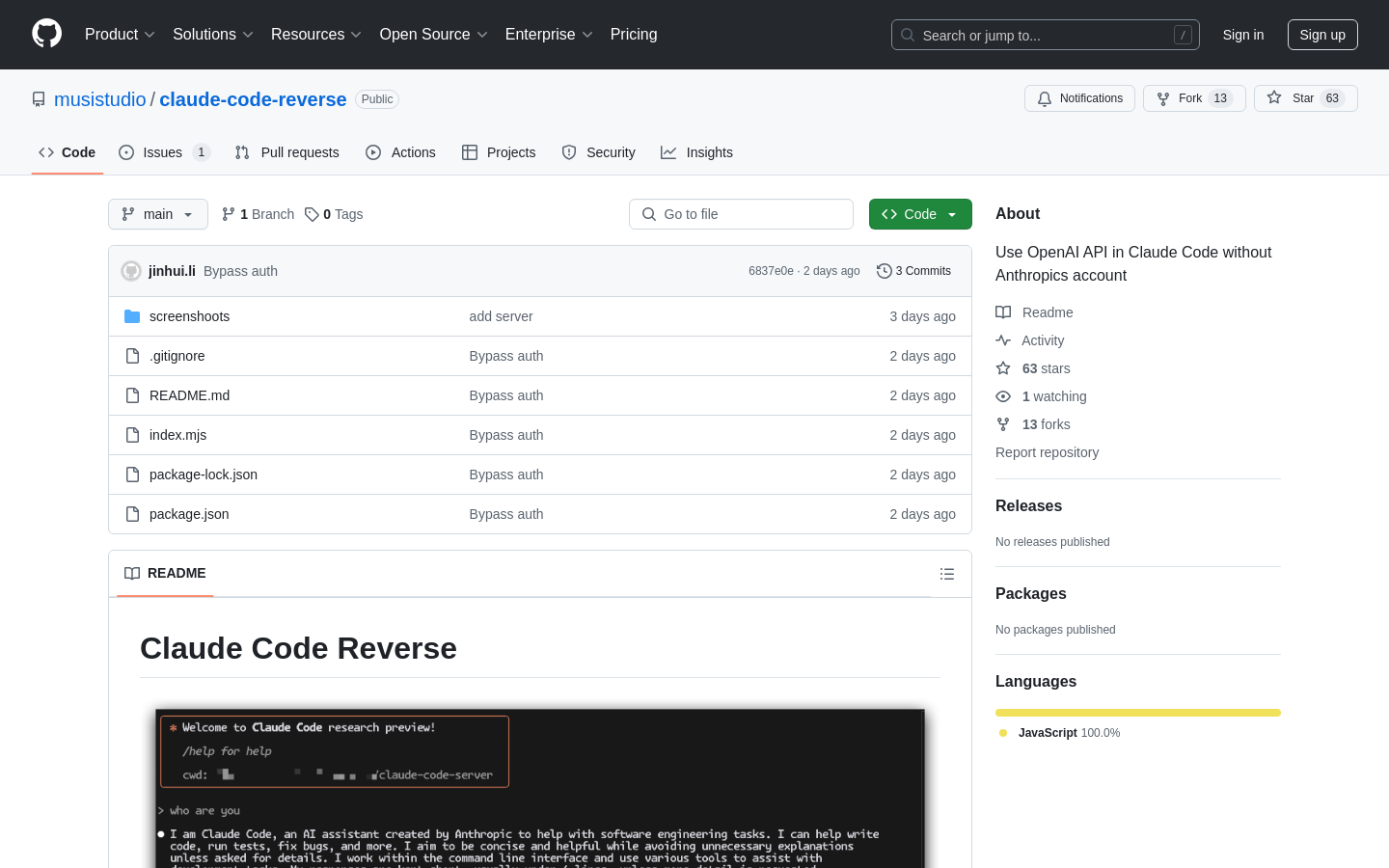The image size is (1389, 868).
Task: Click the stars icon in About
Action: [x=1003, y=368]
